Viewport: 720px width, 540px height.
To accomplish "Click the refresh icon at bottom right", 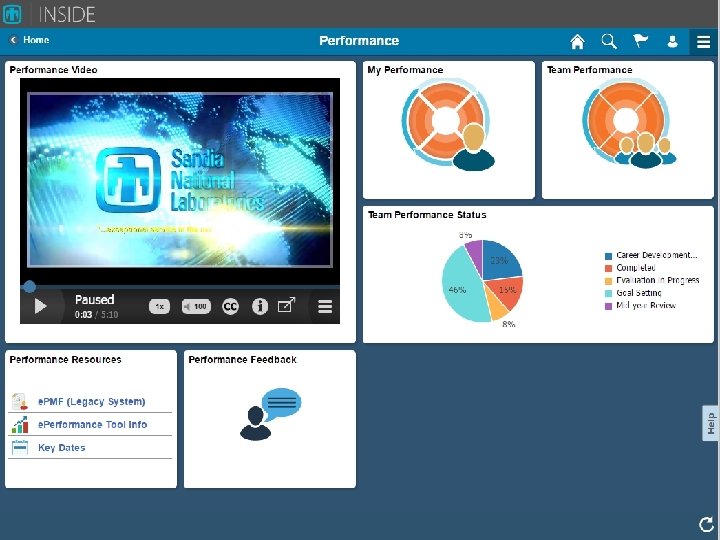I will 706,524.
